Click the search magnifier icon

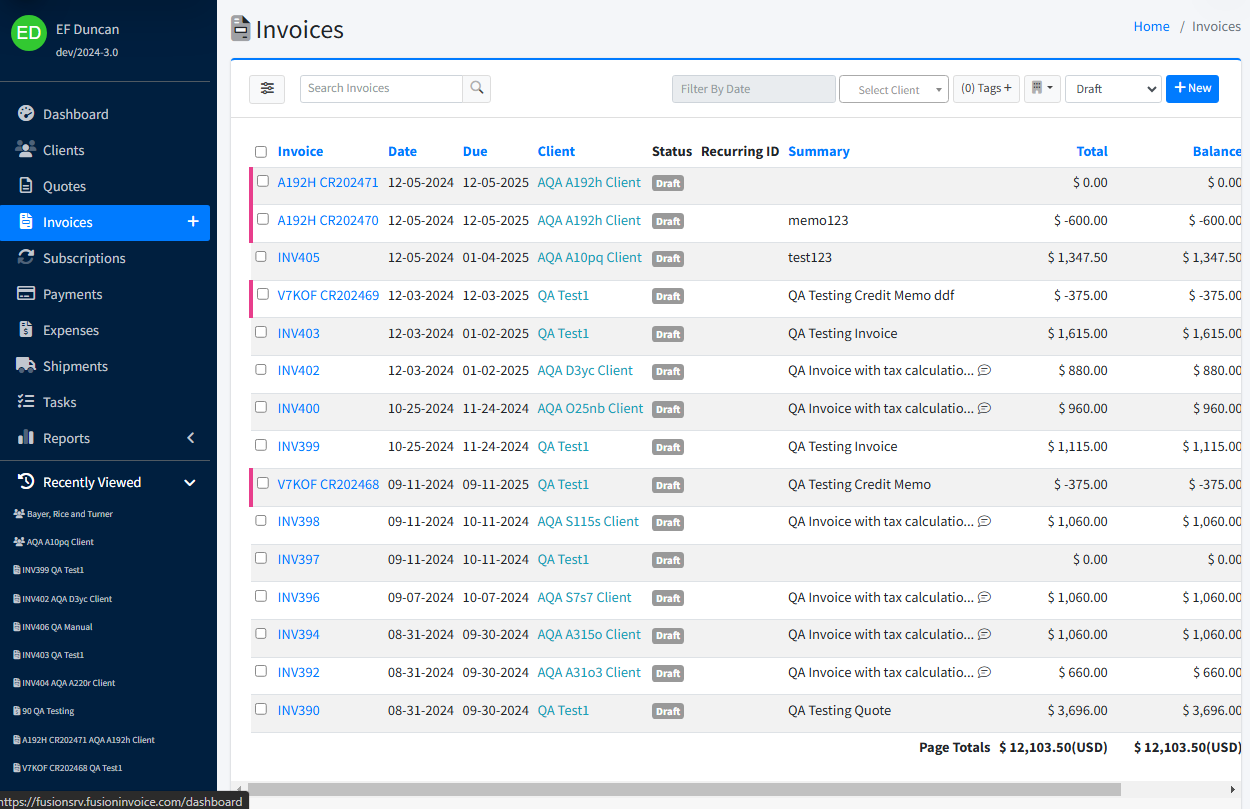click(x=477, y=89)
